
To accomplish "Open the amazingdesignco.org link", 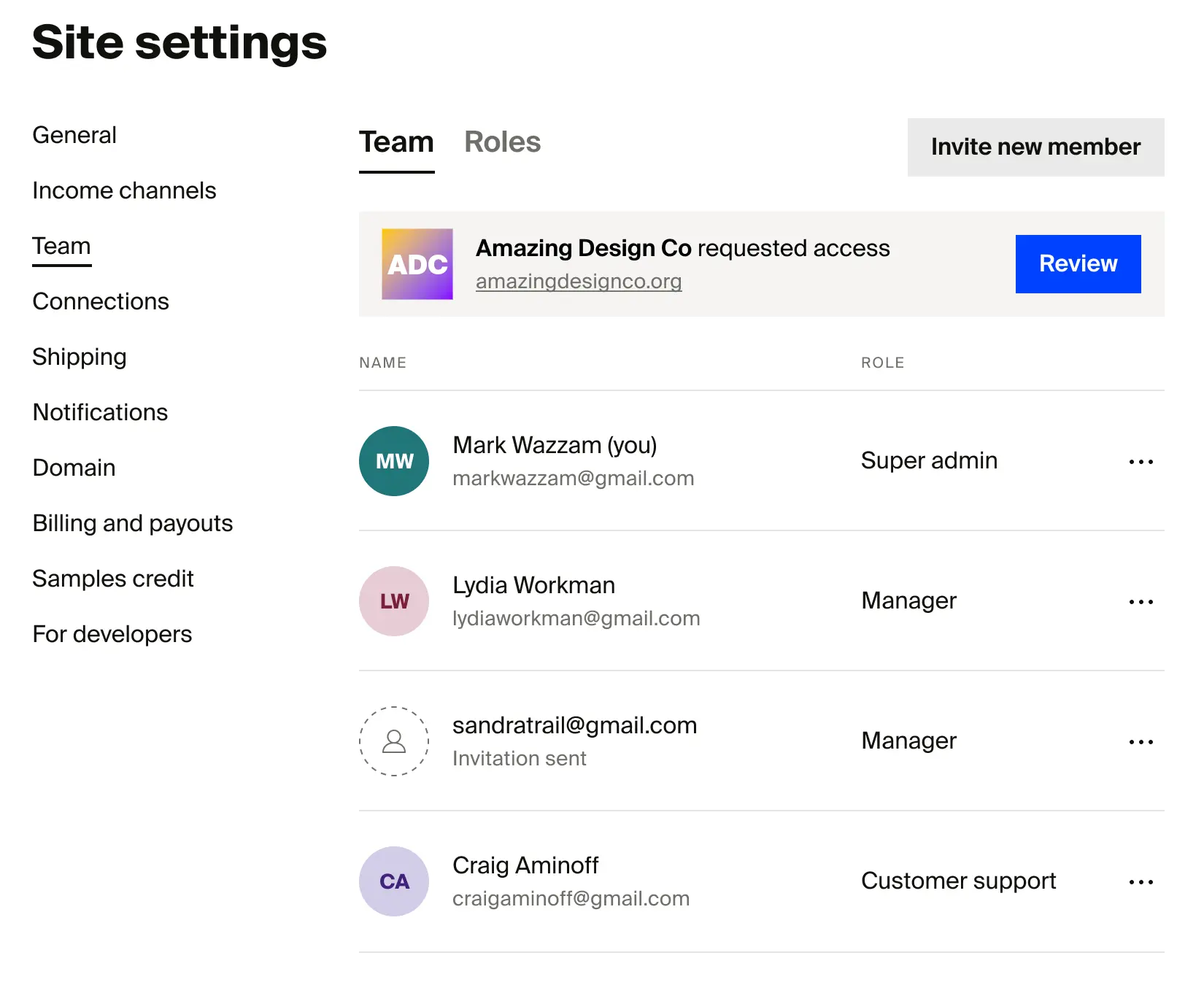I will tap(579, 281).
